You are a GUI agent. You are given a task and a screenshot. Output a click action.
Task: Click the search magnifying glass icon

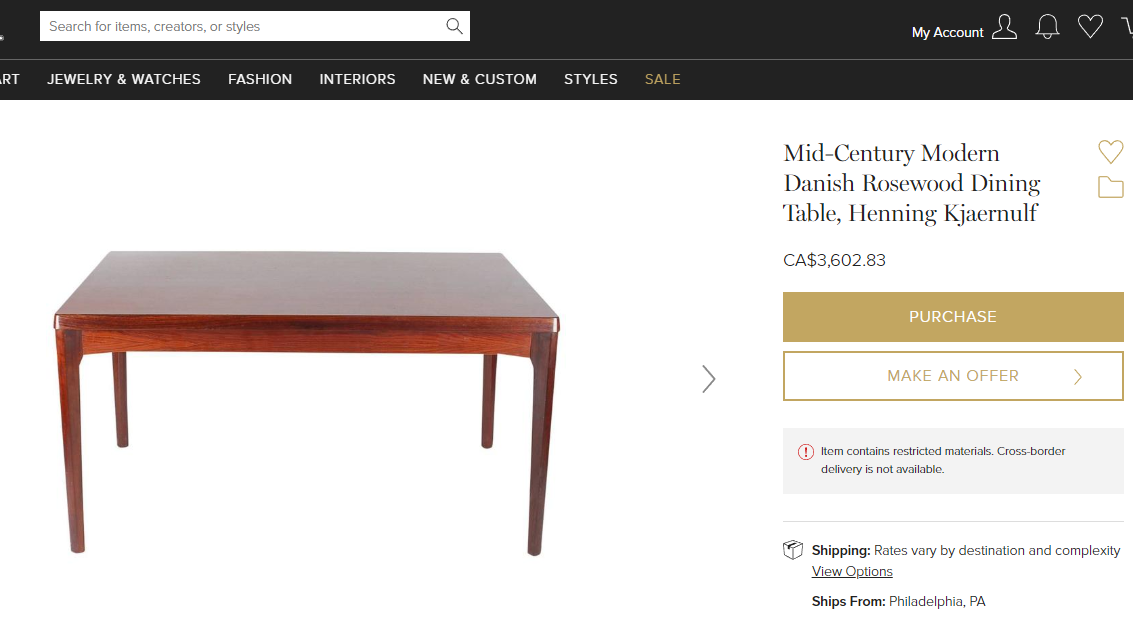point(454,25)
